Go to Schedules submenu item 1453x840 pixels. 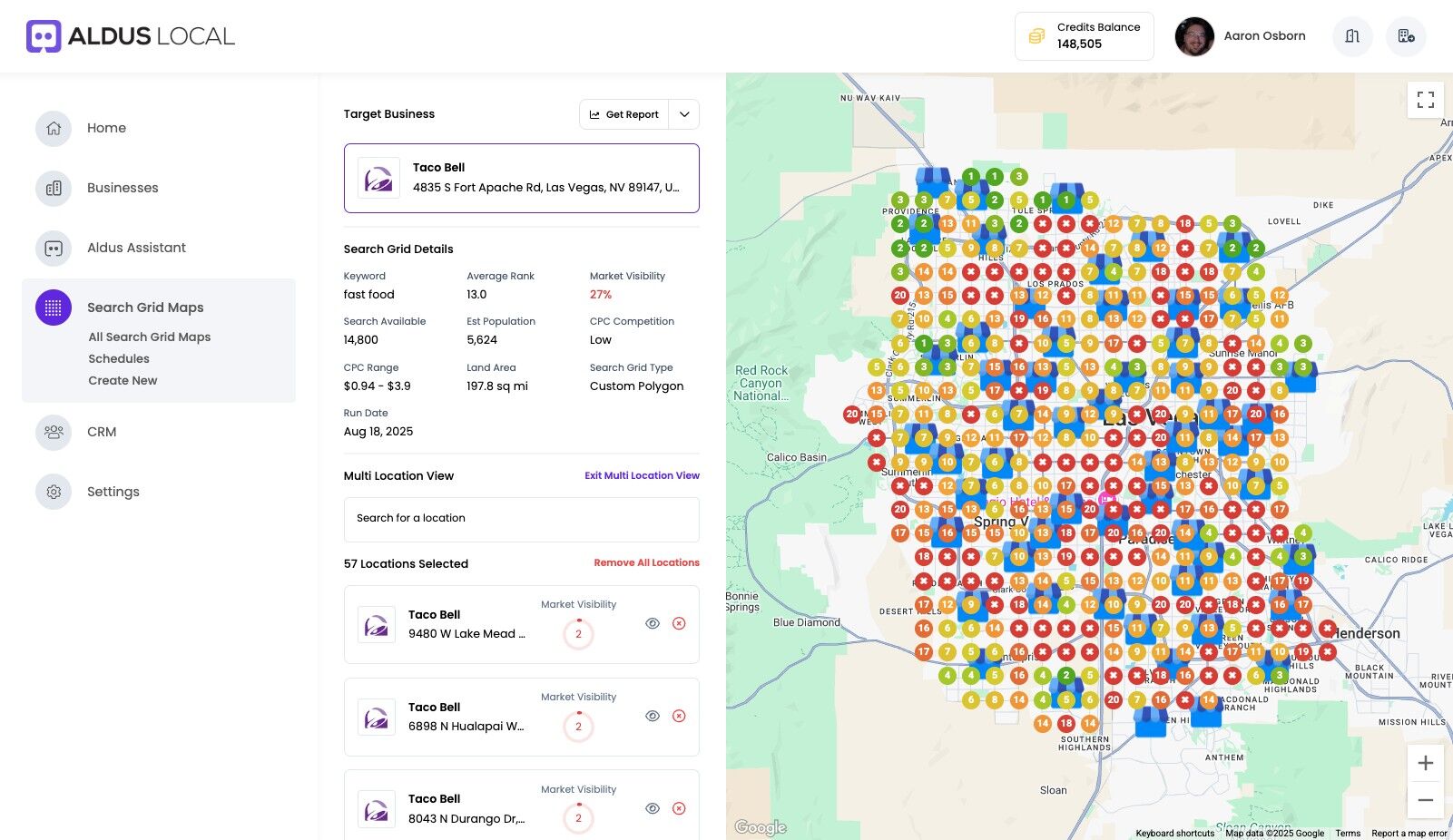119,358
